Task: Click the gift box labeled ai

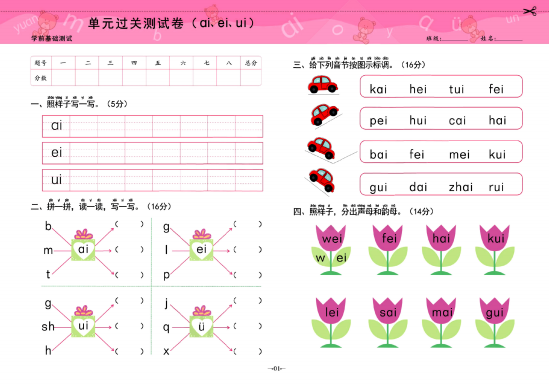Action: coord(83,246)
